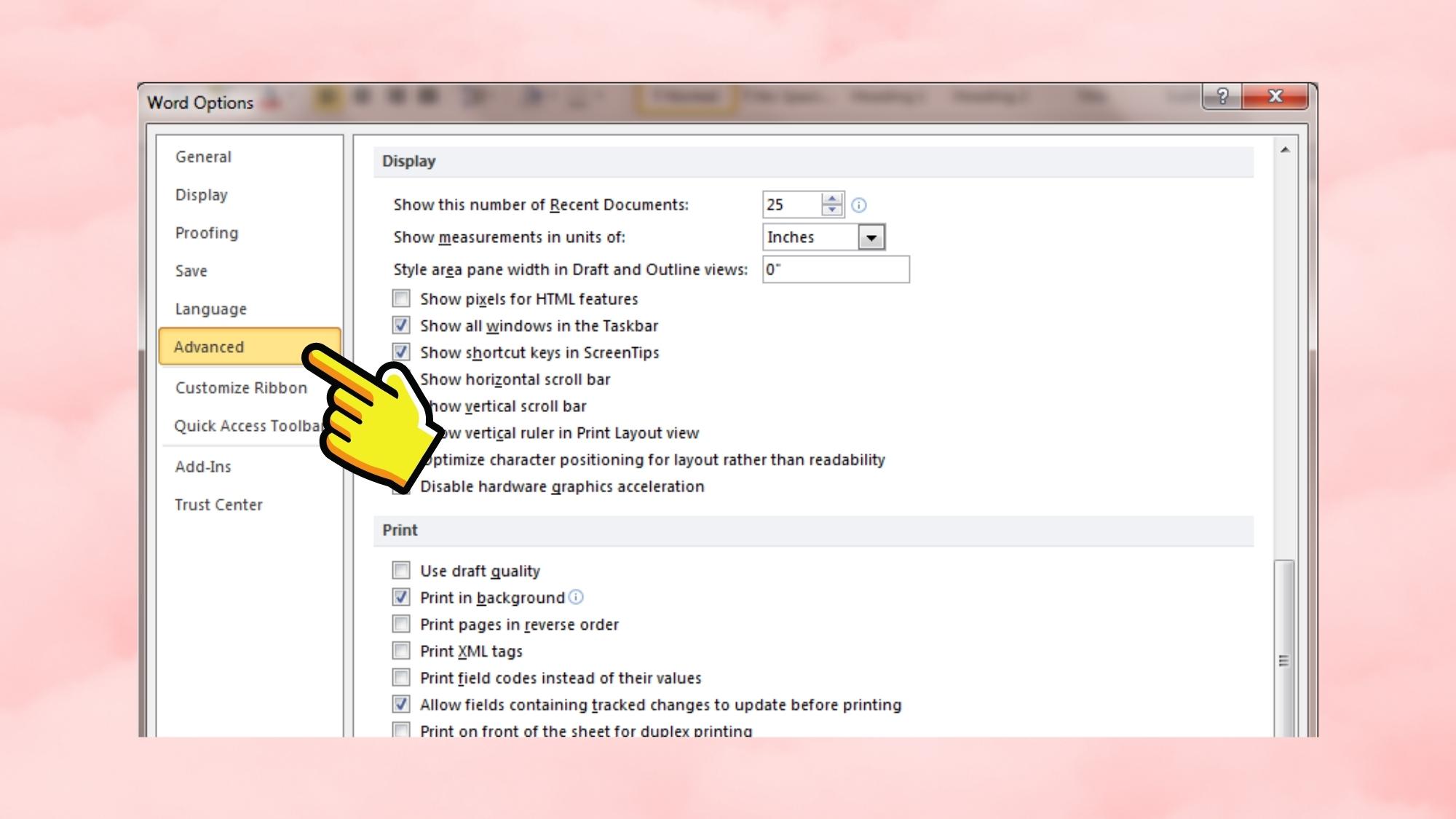Open Proofing settings panel
The width and height of the screenshot is (1456, 819).
pos(206,232)
